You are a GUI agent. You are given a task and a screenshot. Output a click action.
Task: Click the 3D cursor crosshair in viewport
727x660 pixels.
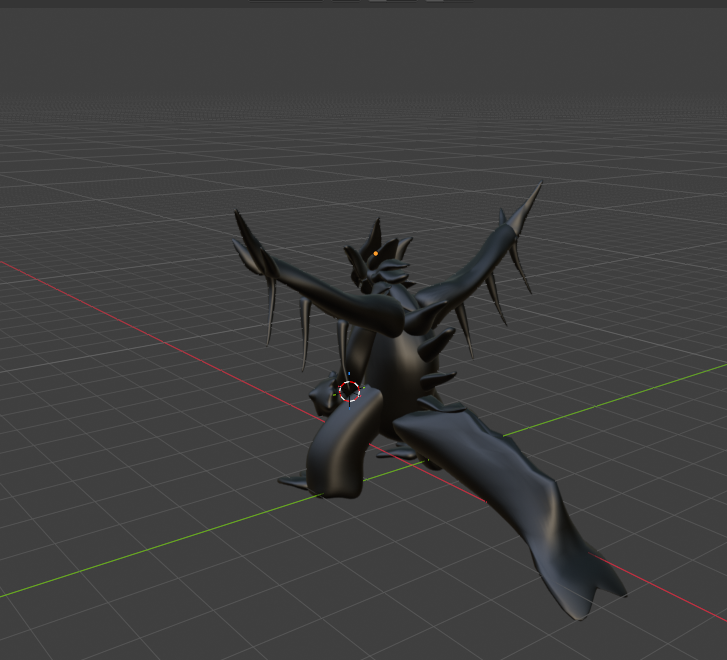click(x=349, y=391)
